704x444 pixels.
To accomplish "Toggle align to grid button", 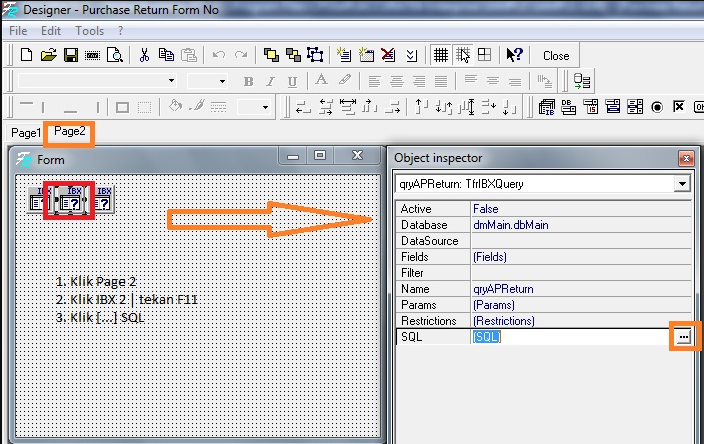I will pyautogui.click(x=463, y=55).
